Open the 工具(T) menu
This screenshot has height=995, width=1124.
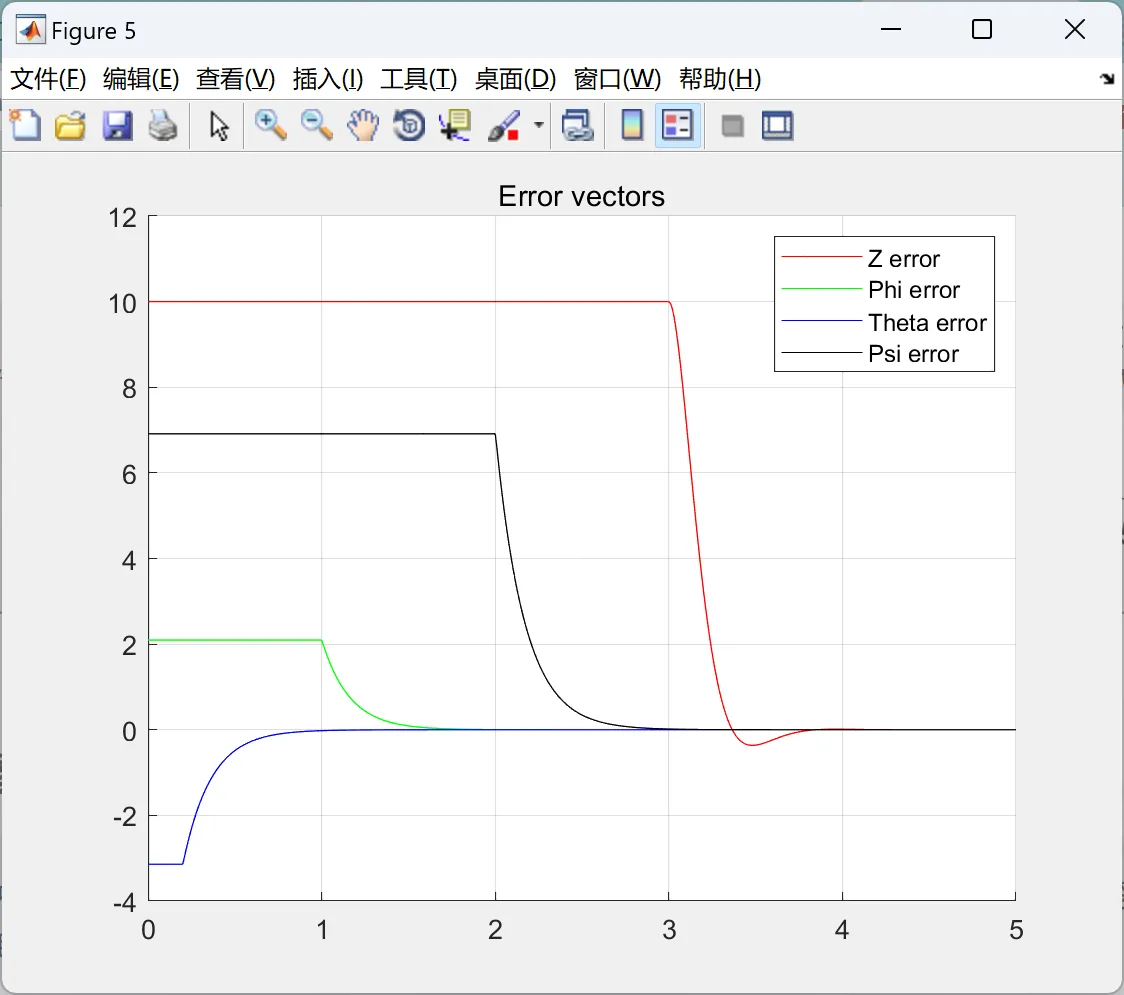pos(419,79)
